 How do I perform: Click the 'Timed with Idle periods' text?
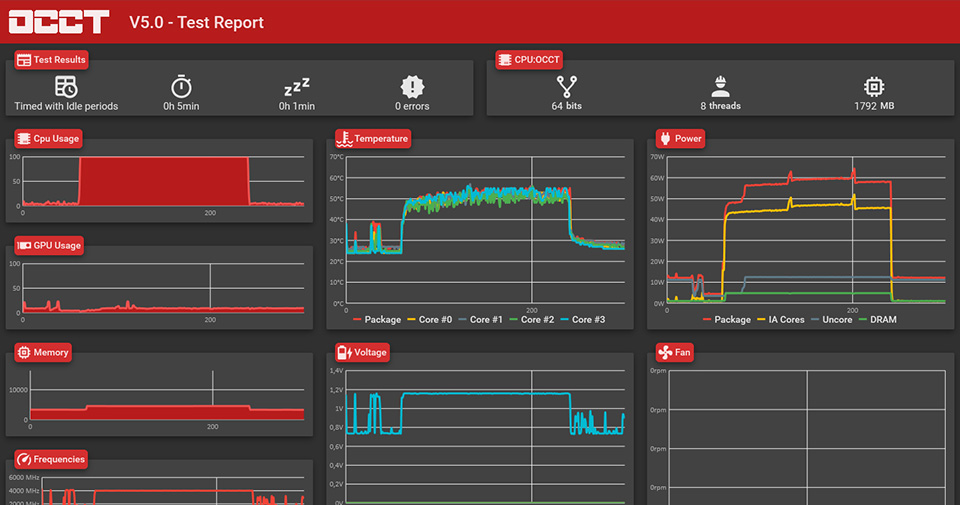(x=66, y=106)
